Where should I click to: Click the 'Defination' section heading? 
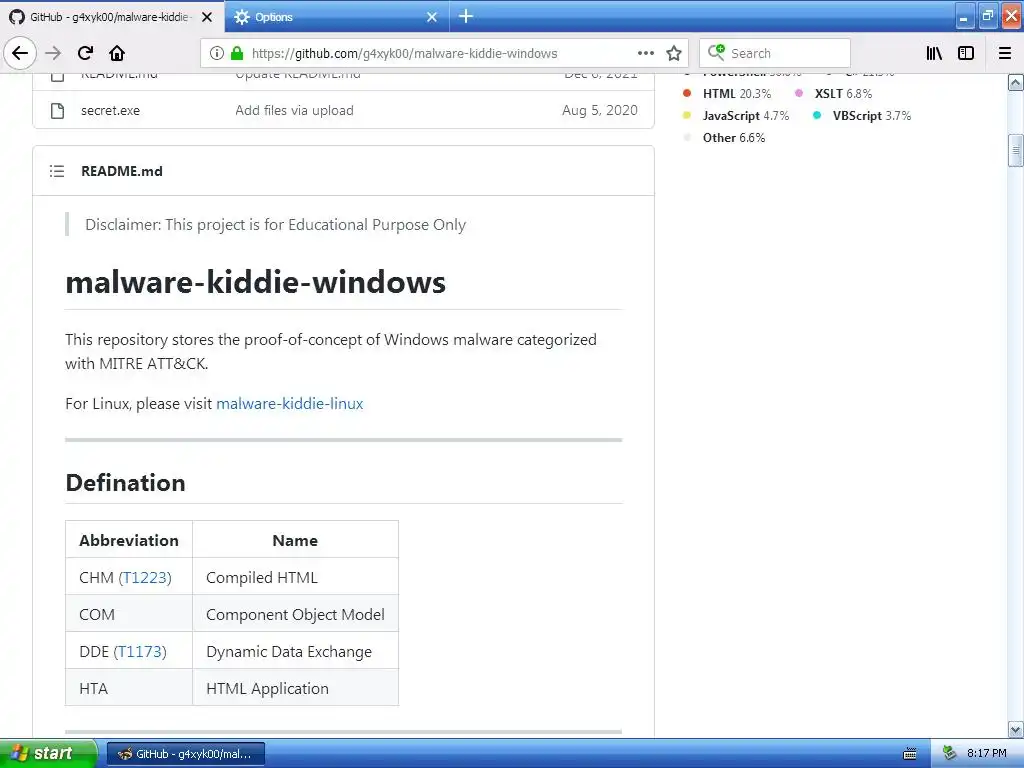(125, 483)
